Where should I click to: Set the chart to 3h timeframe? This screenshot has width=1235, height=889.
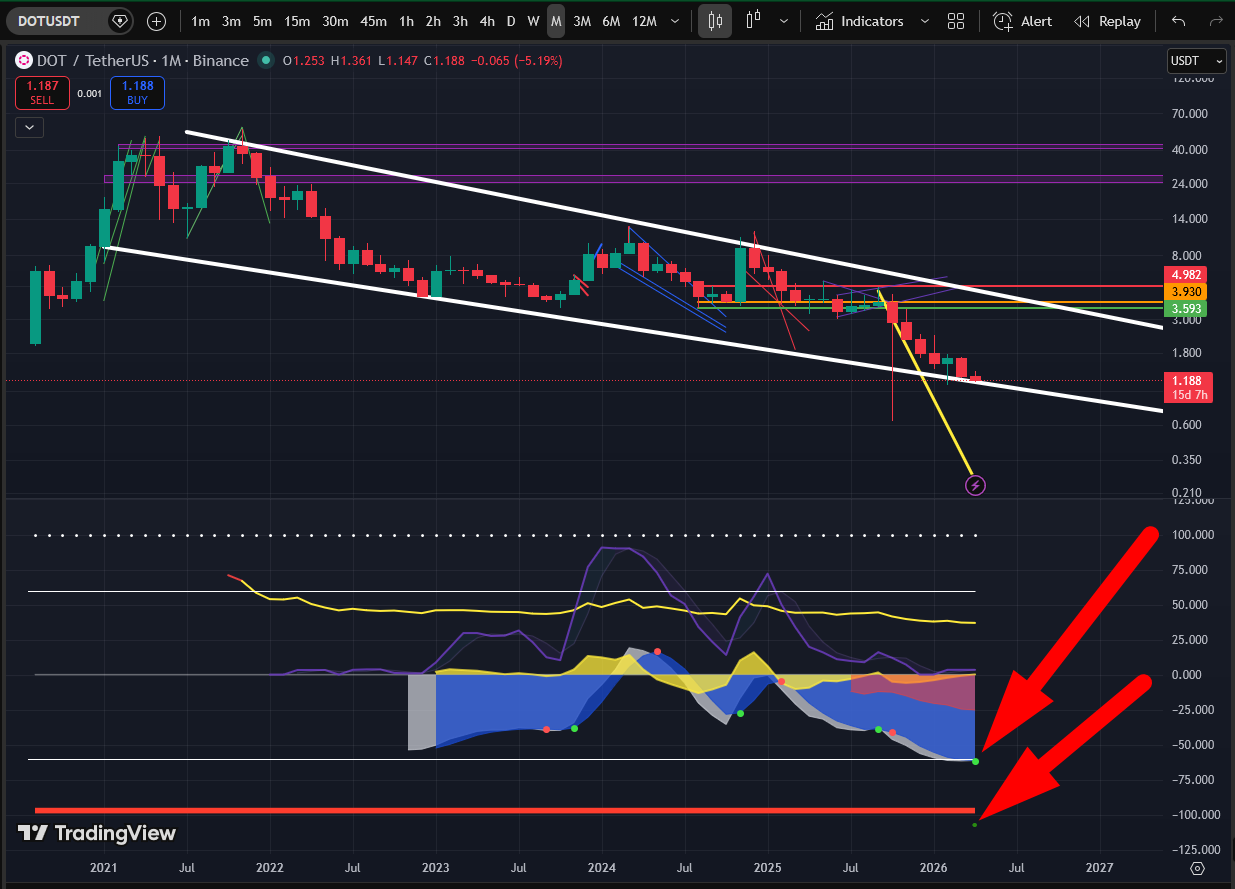pyautogui.click(x=460, y=21)
